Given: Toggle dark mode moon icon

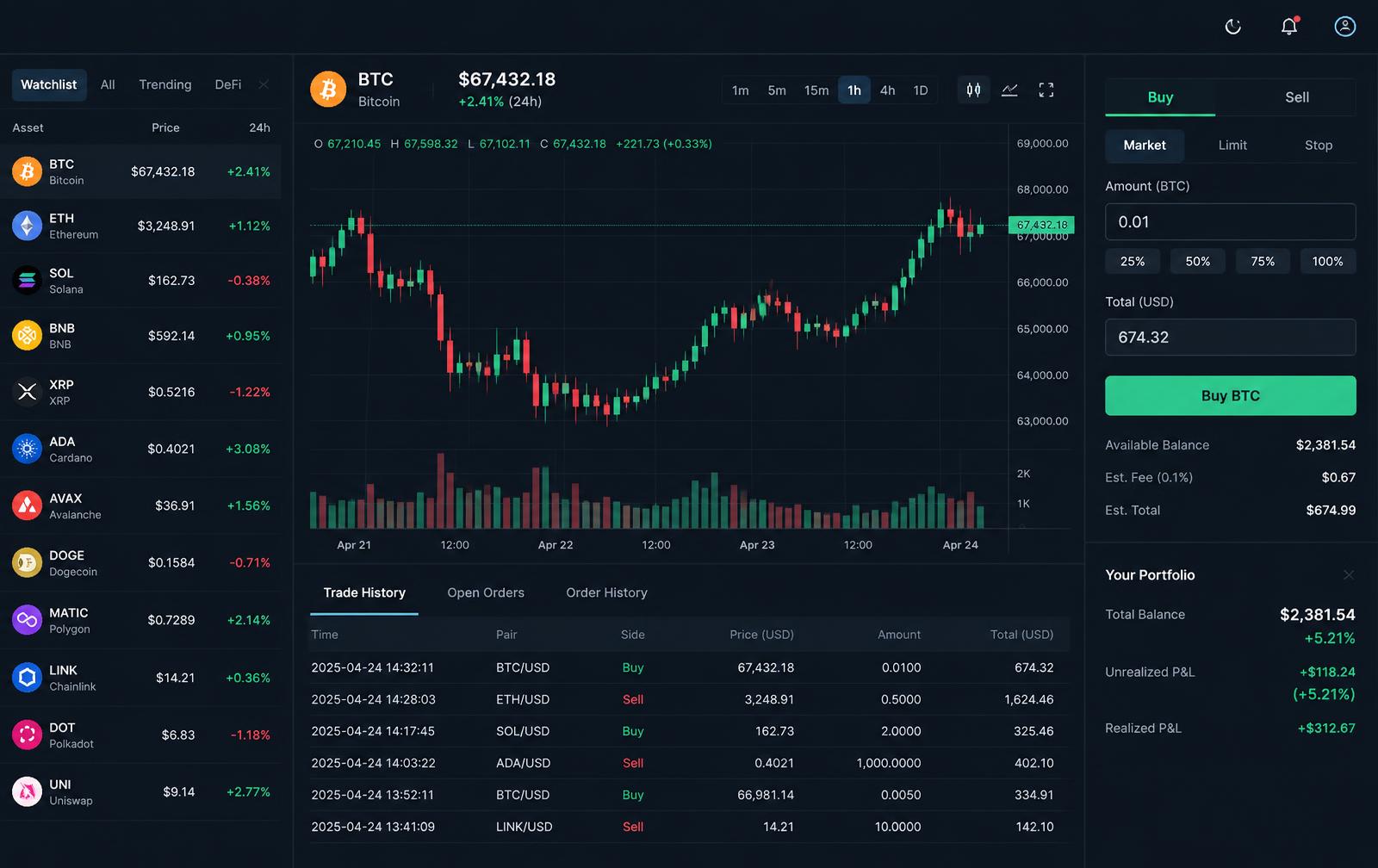Looking at the screenshot, I should 1233,27.
